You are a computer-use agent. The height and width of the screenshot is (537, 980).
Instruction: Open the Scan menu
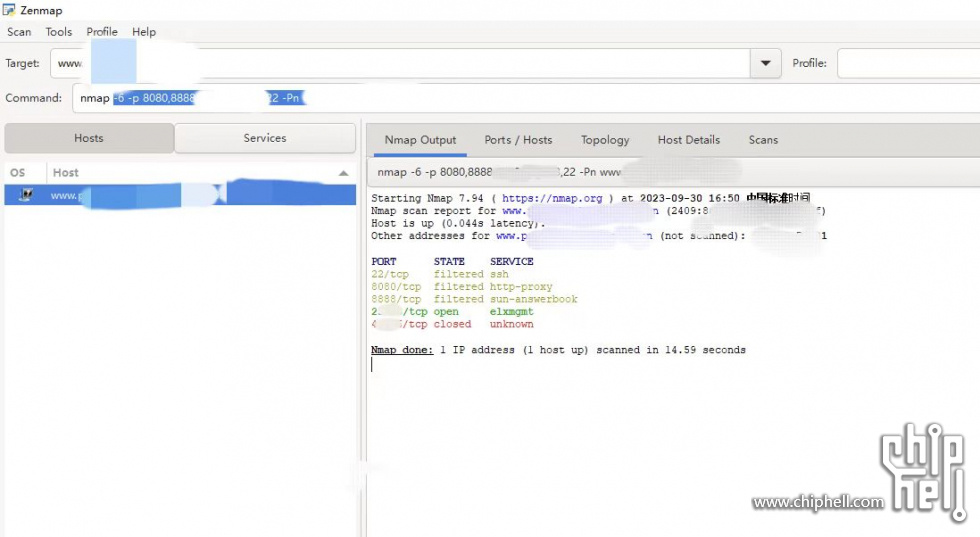pyautogui.click(x=19, y=32)
